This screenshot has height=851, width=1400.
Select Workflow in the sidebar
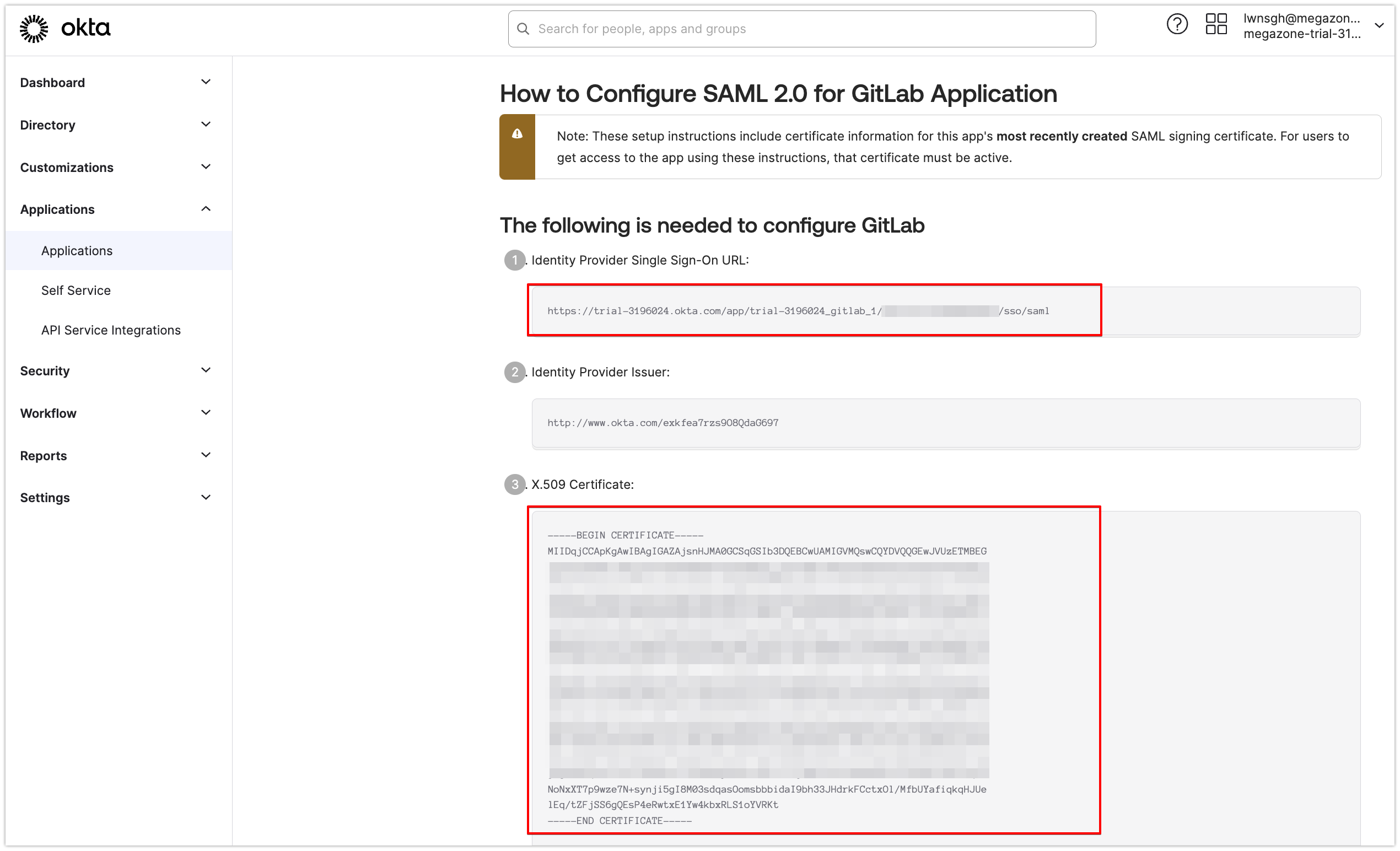(x=49, y=413)
